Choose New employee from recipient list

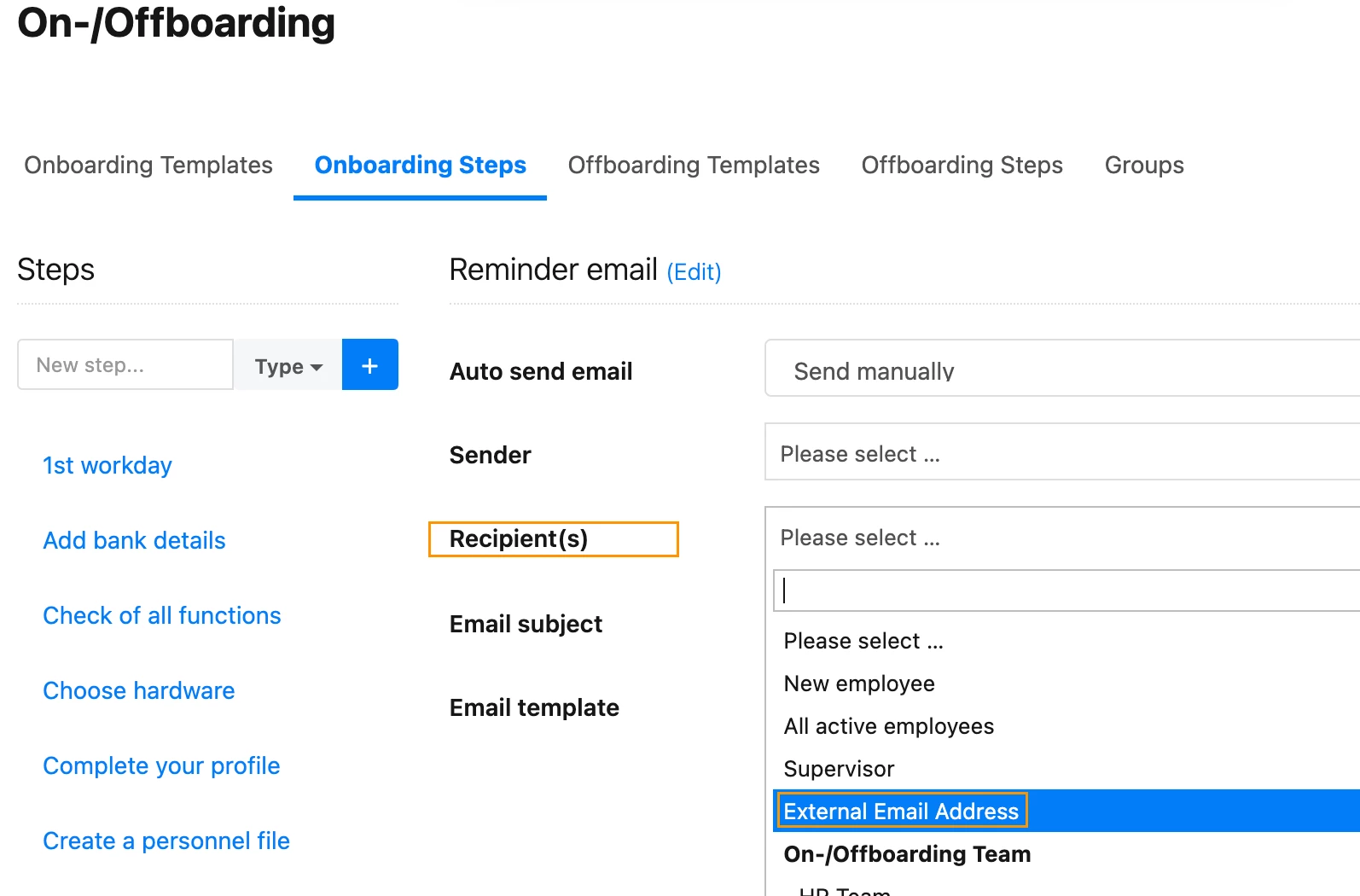click(x=859, y=684)
